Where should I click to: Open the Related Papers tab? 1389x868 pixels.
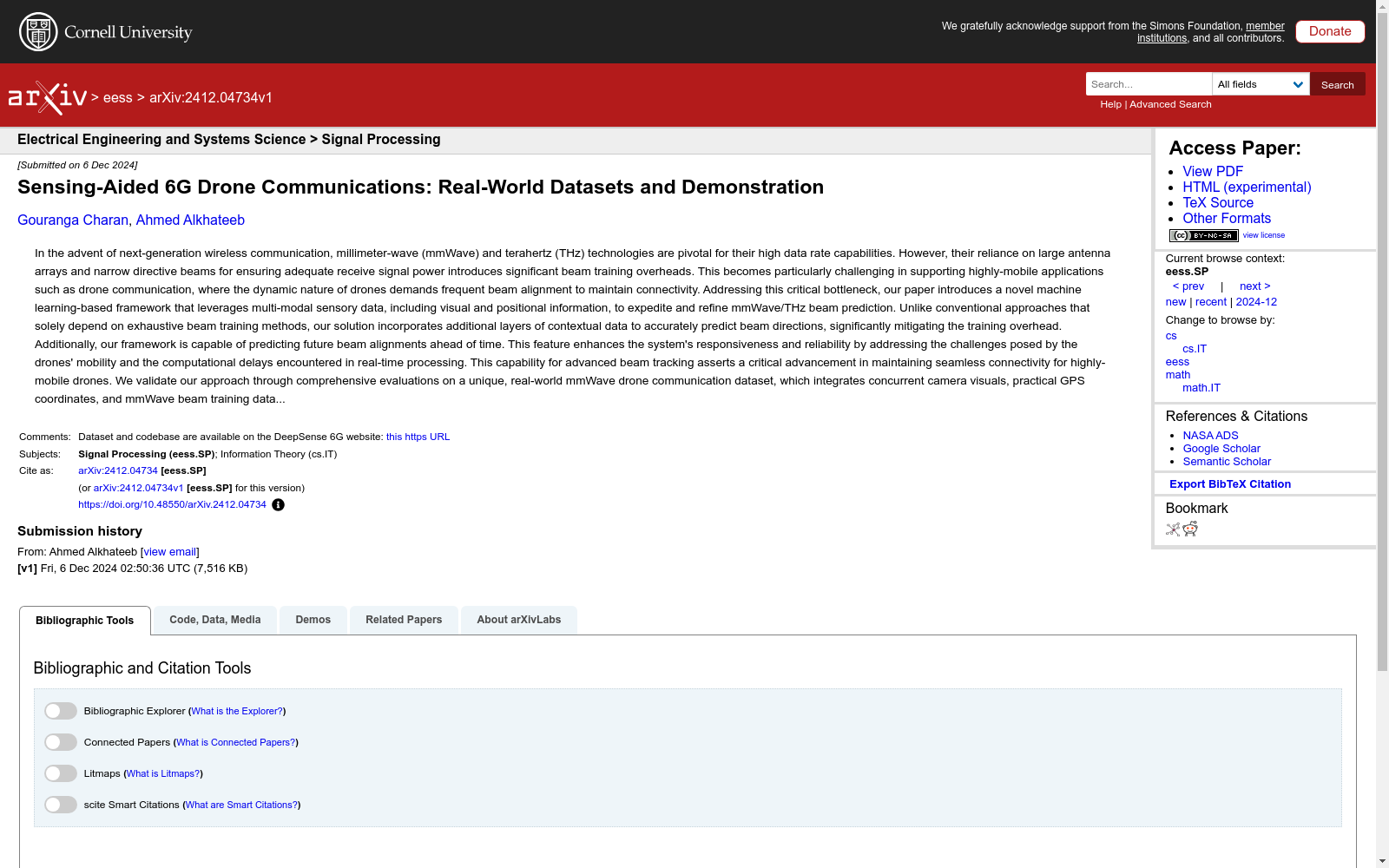click(404, 620)
